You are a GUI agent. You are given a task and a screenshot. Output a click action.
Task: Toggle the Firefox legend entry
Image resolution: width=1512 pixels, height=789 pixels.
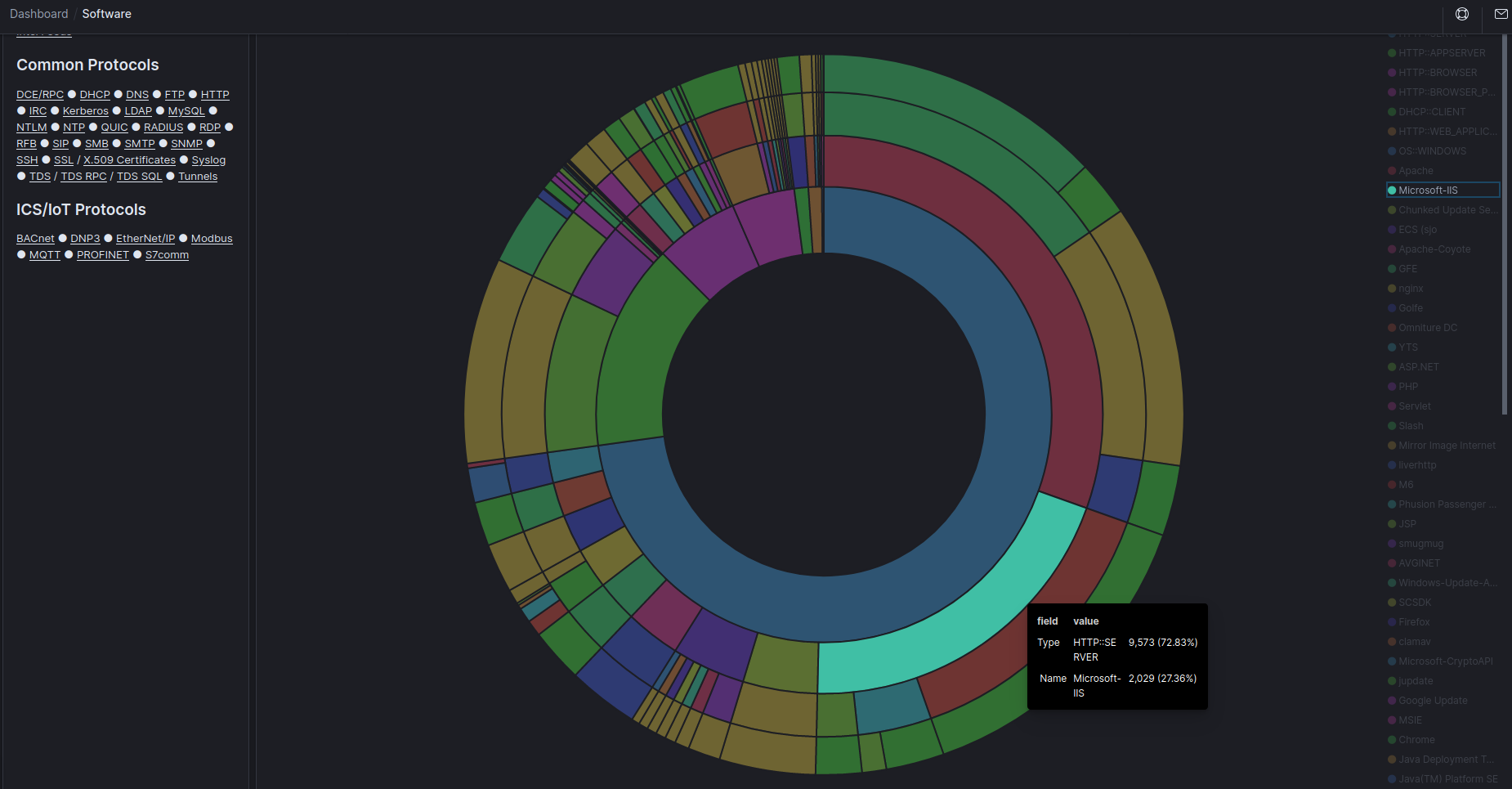tap(1413, 621)
